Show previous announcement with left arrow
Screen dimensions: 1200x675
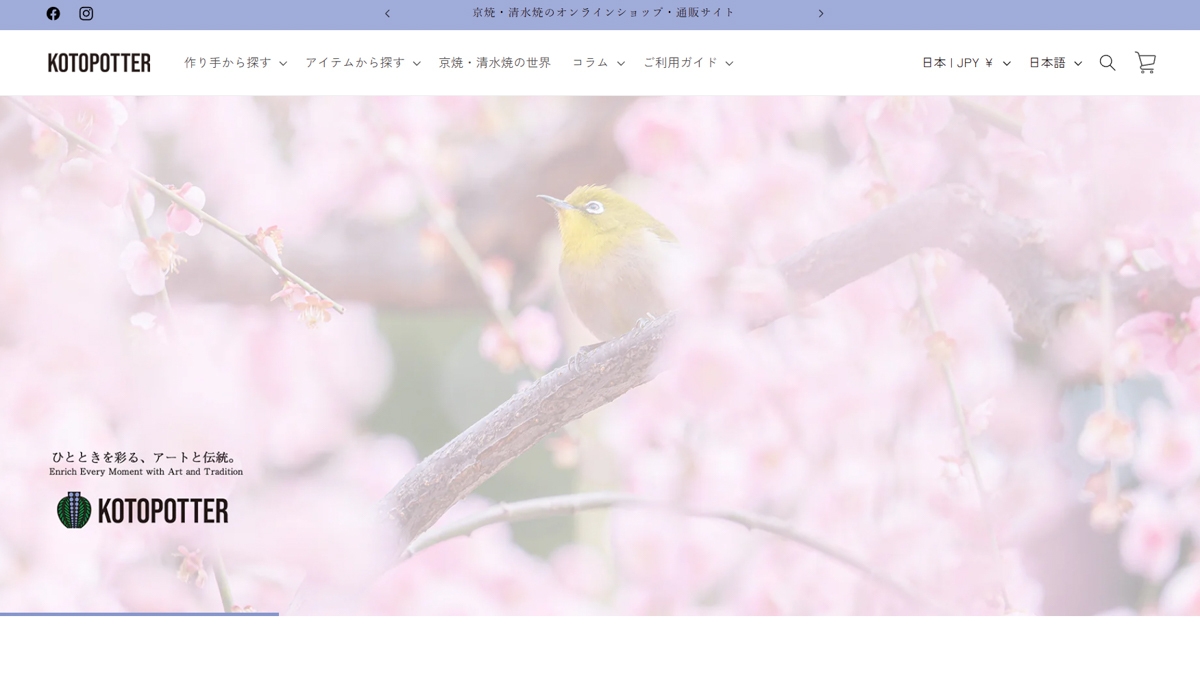pos(388,13)
